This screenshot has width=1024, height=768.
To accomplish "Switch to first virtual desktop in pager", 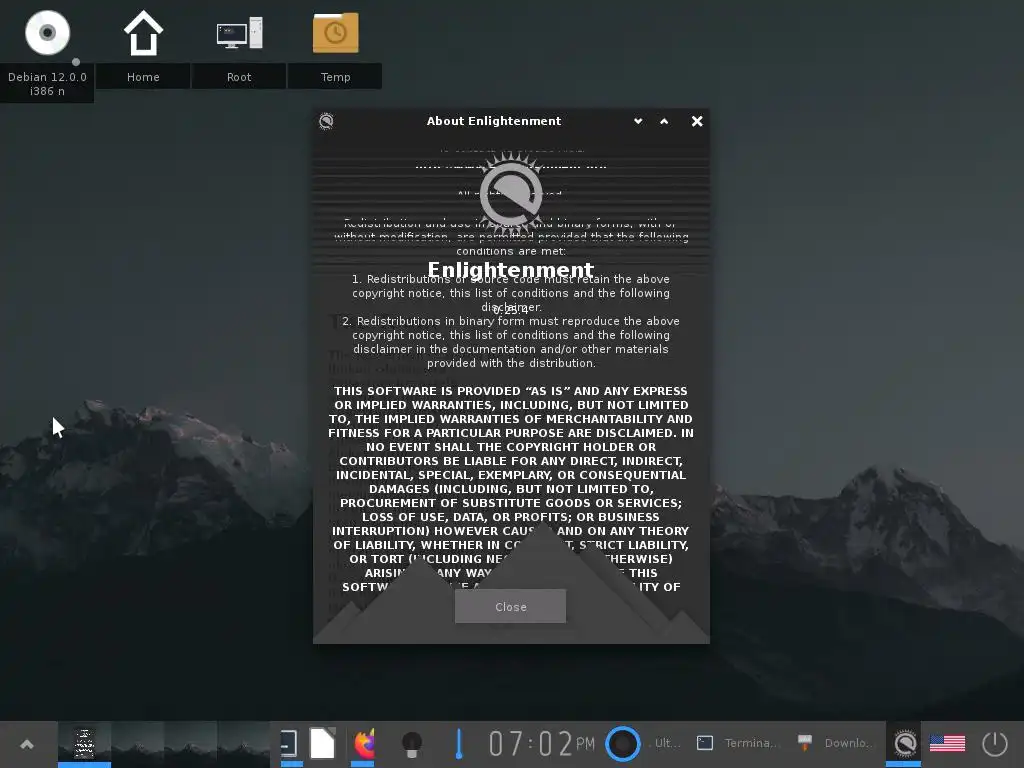I will [84, 743].
